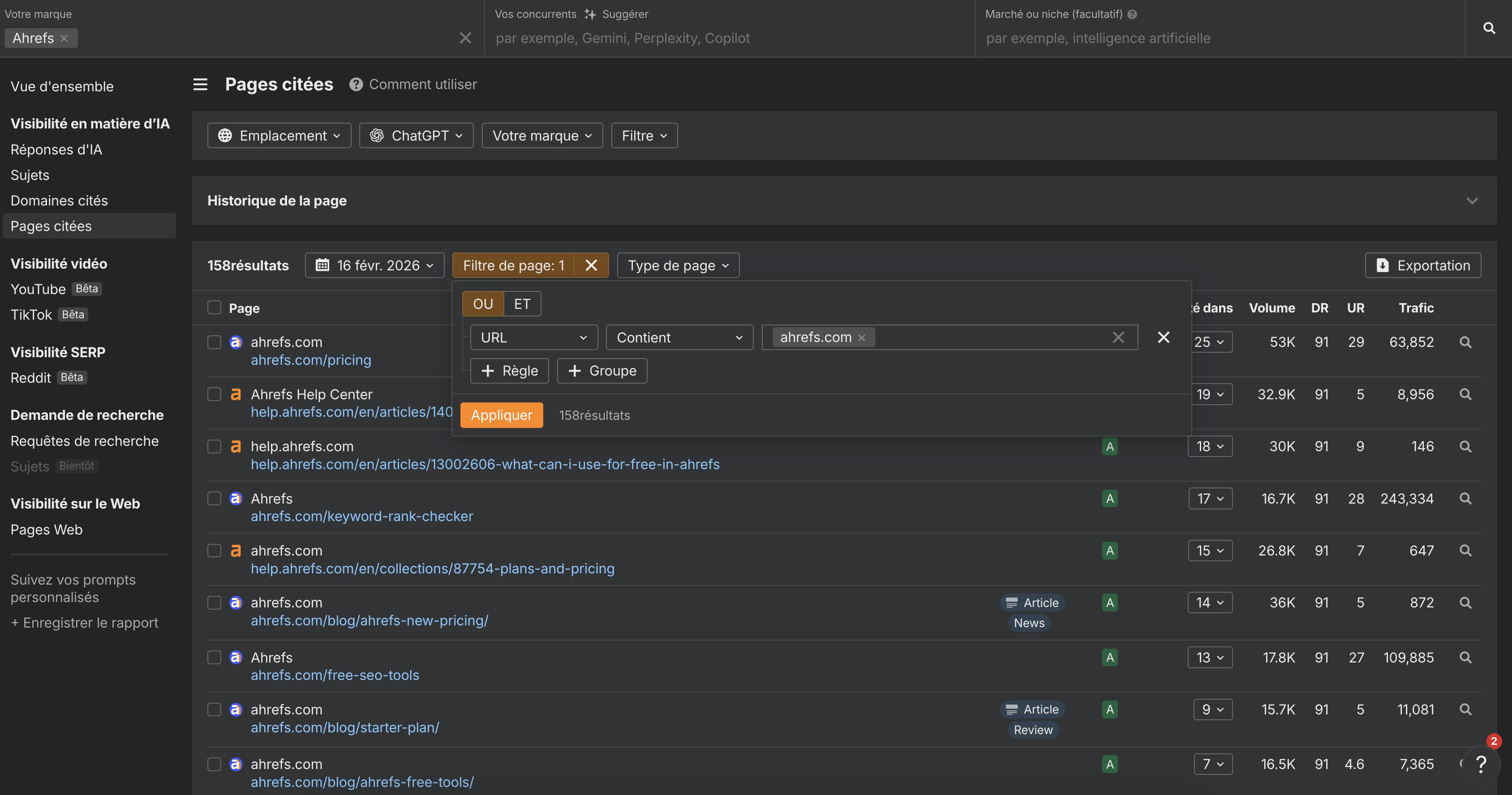Click the Suggérer competitors sparkle icon

click(590, 14)
